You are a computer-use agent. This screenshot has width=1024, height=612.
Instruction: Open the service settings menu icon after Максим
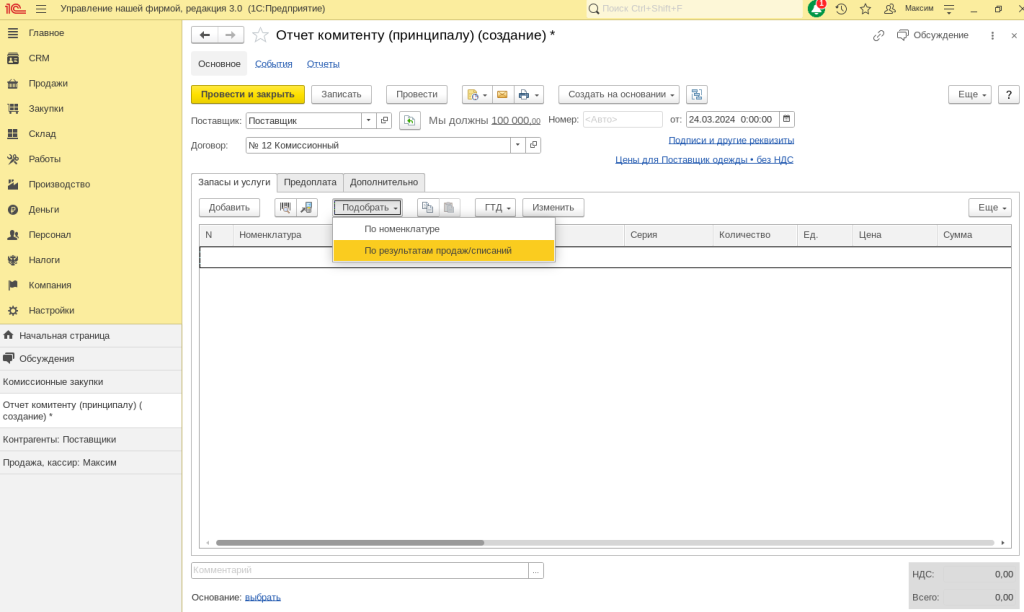949,9
